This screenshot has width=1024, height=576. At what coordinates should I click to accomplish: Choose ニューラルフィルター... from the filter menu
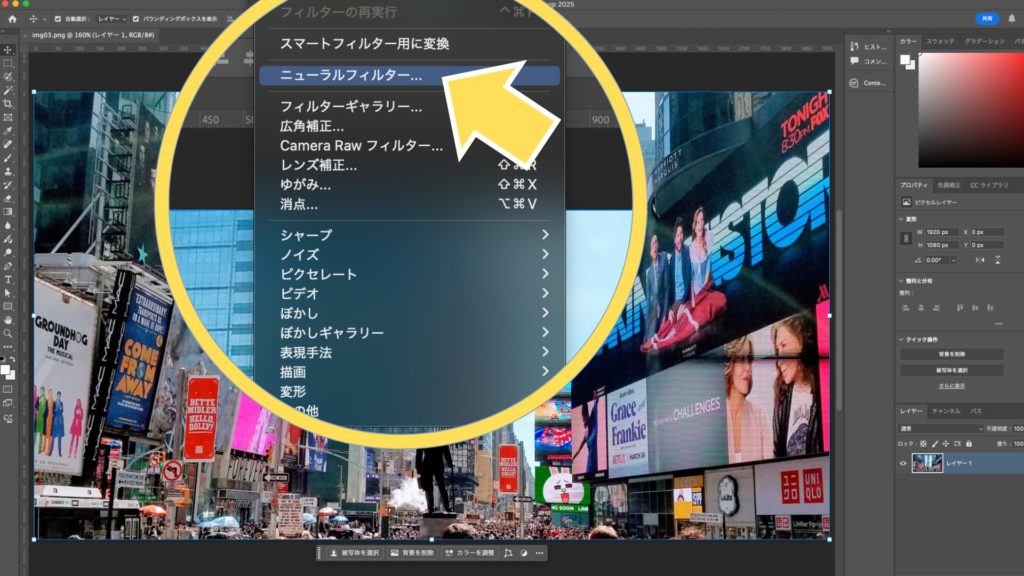pyautogui.click(x=350, y=75)
